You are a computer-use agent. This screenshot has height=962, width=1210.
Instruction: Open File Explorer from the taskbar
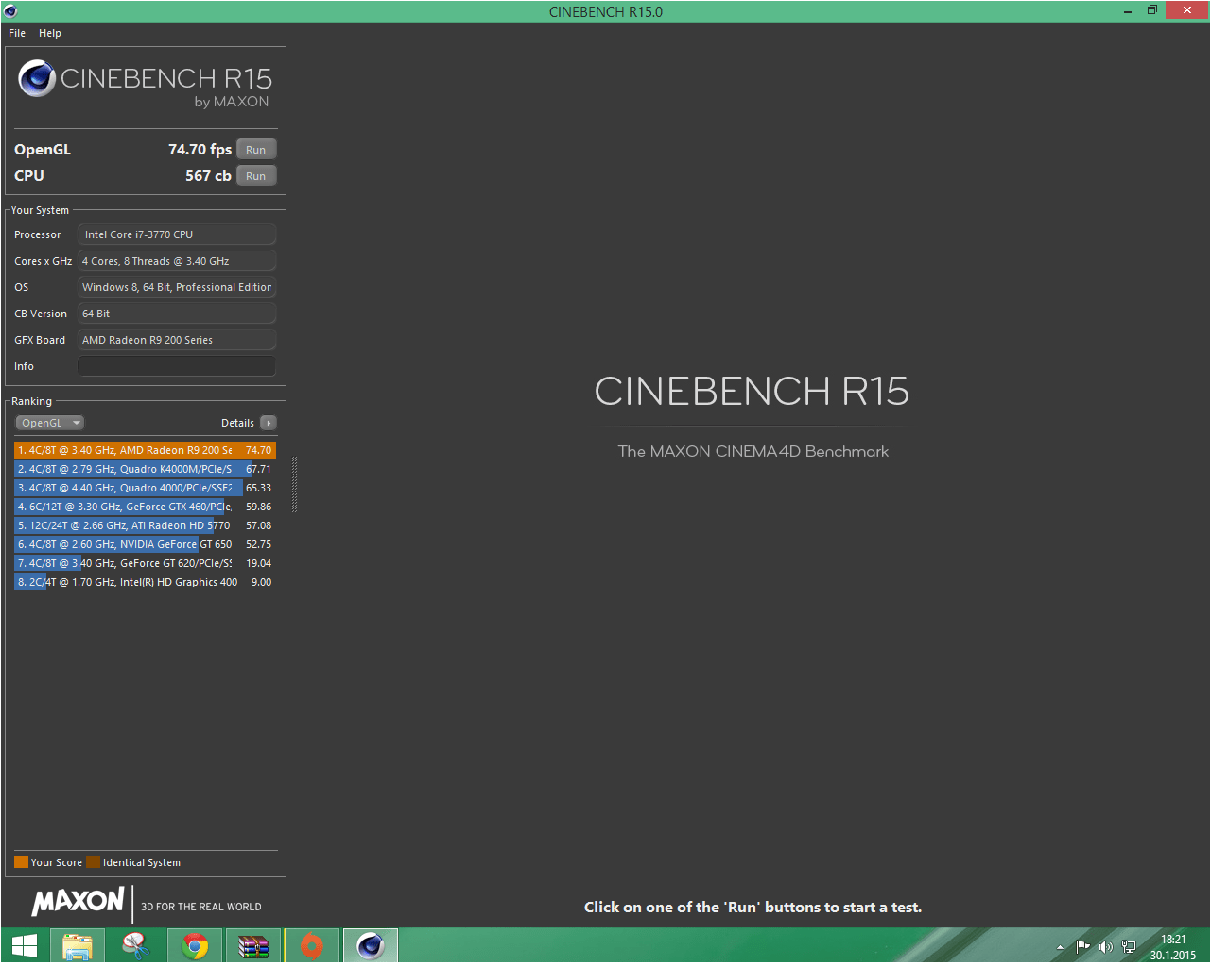(78, 945)
